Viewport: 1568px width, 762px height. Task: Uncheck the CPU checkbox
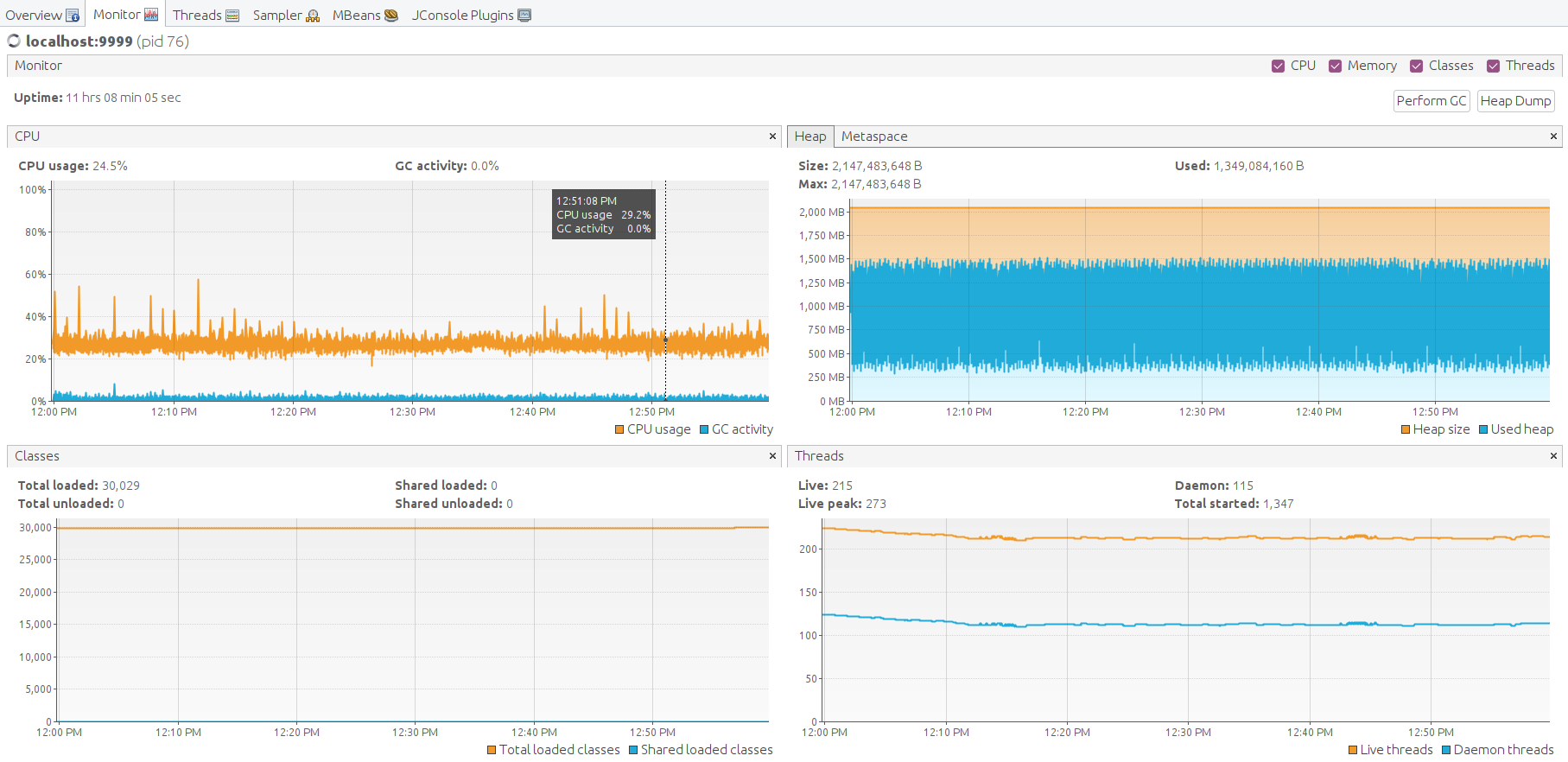click(x=1279, y=67)
